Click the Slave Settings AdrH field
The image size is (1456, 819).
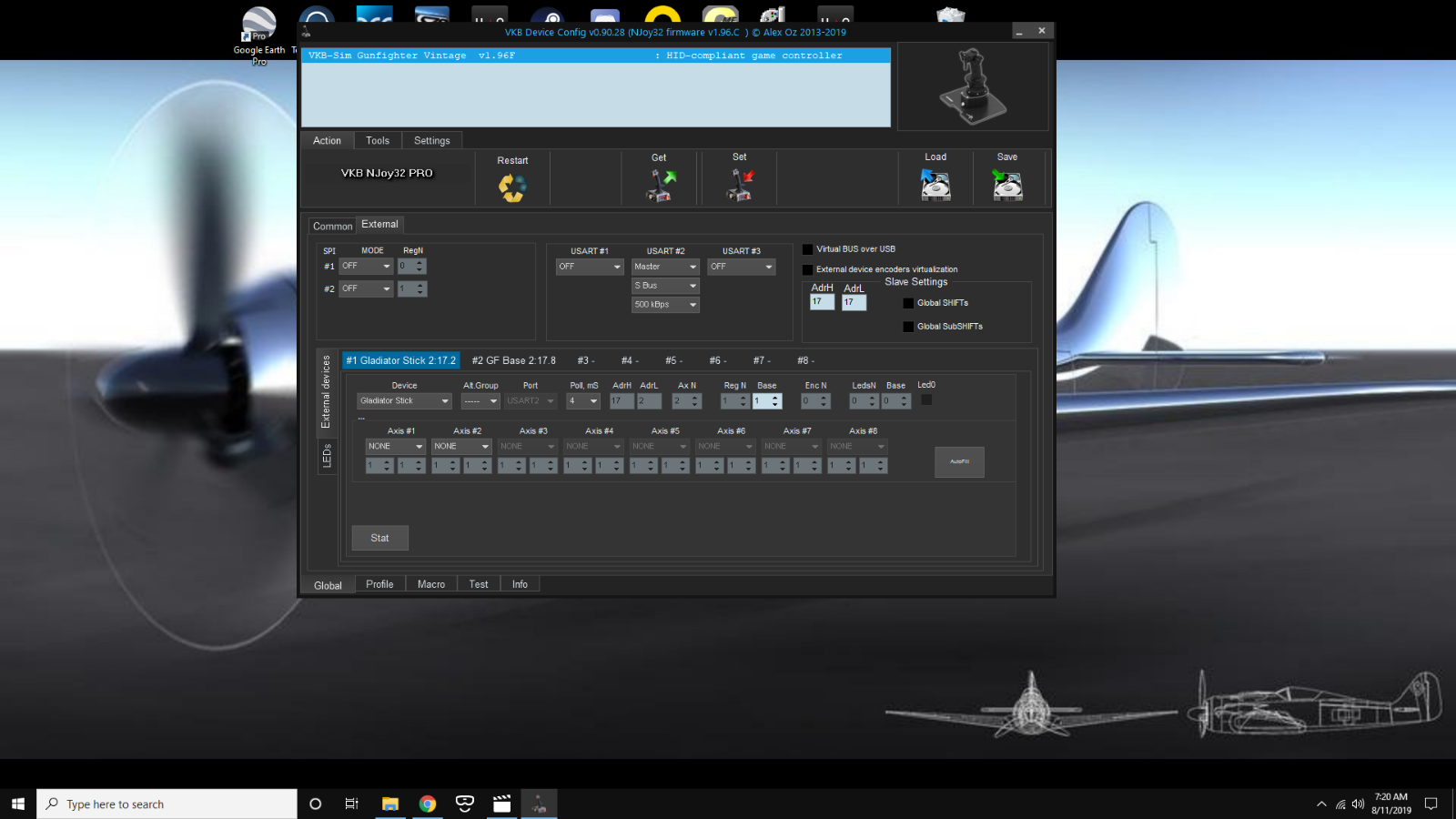coord(822,302)
